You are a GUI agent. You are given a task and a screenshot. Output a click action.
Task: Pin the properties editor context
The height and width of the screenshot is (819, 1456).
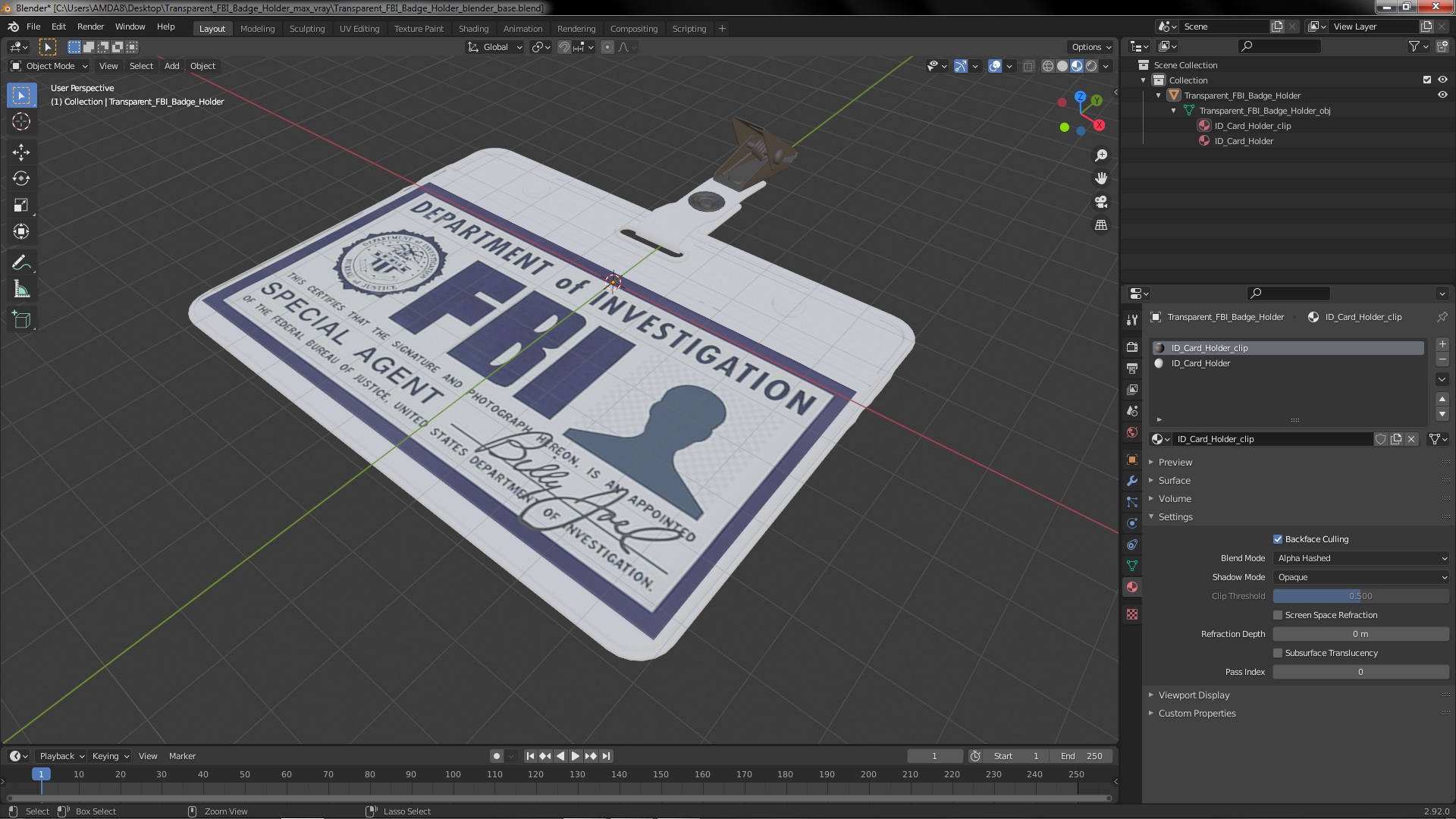1442,317
